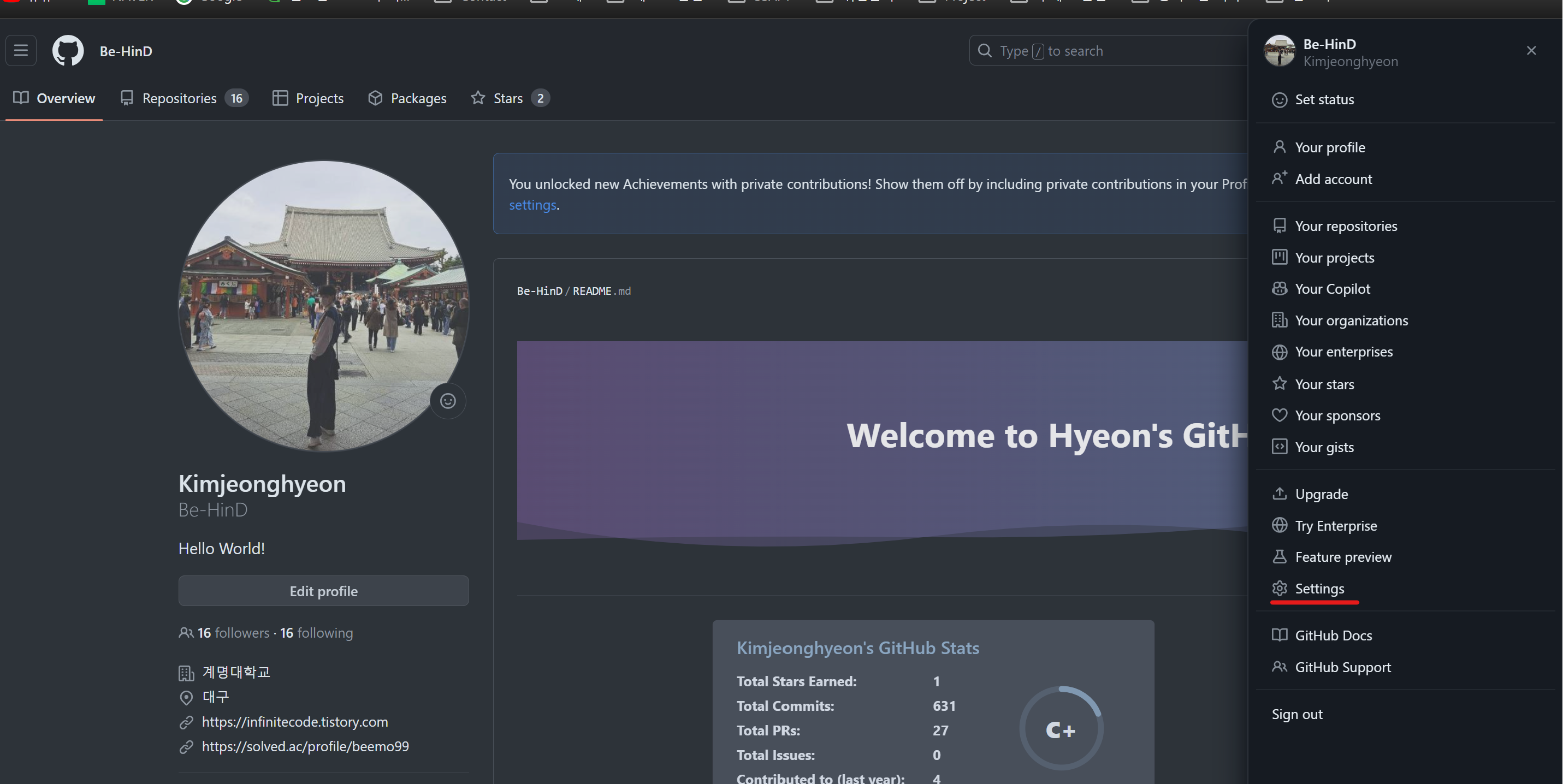The image size is (1563, 784).
Task: Open Settings in the user menu
Action: click(x=1319, y=588)
